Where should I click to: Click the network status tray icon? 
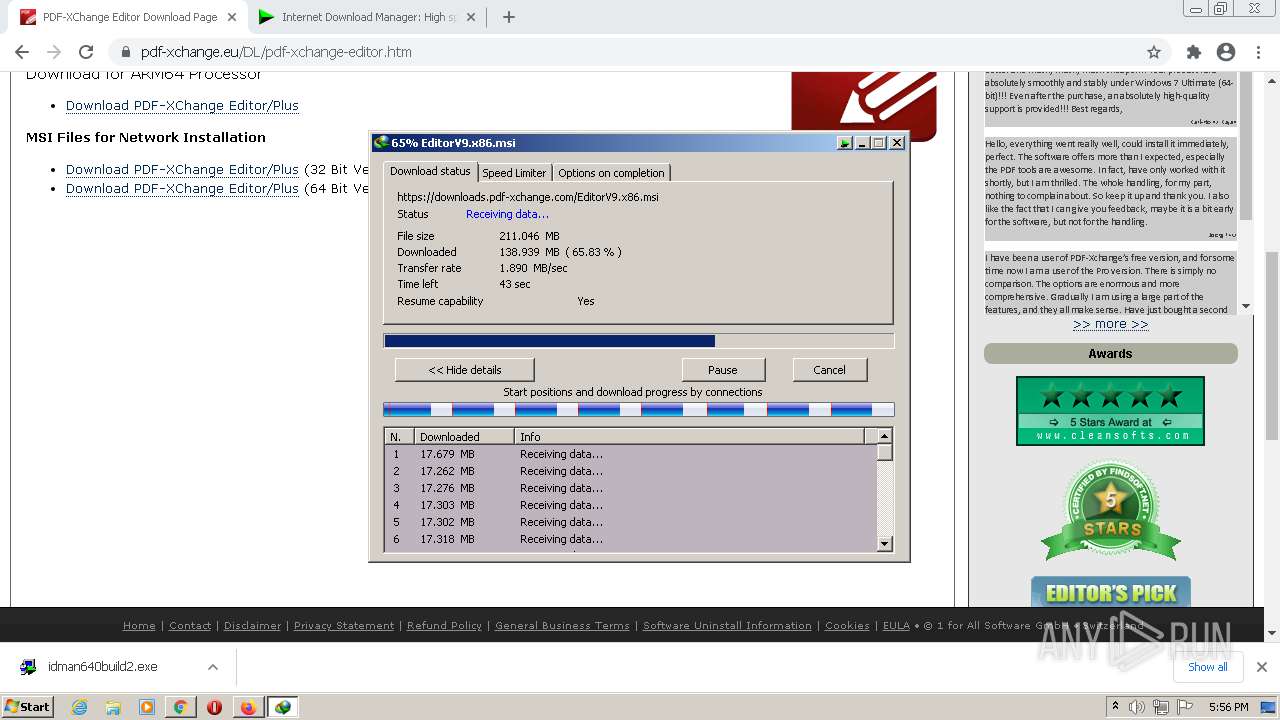click(x=1161, y=707)
